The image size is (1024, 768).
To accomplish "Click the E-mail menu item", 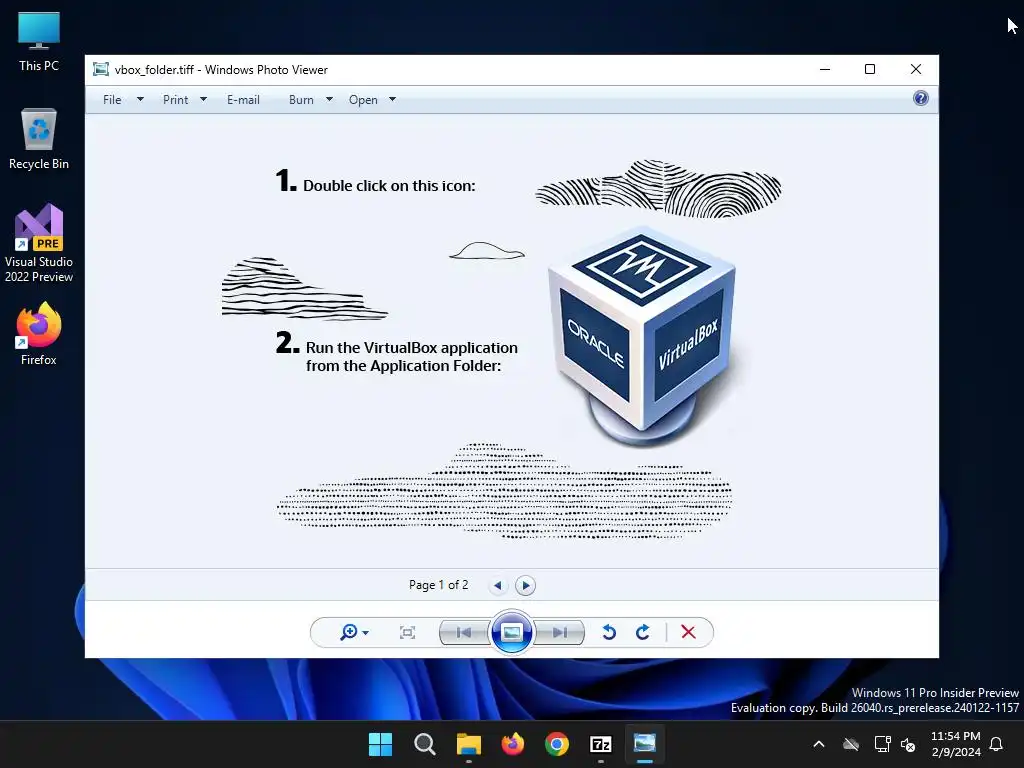I will click(x=243, y=100).
